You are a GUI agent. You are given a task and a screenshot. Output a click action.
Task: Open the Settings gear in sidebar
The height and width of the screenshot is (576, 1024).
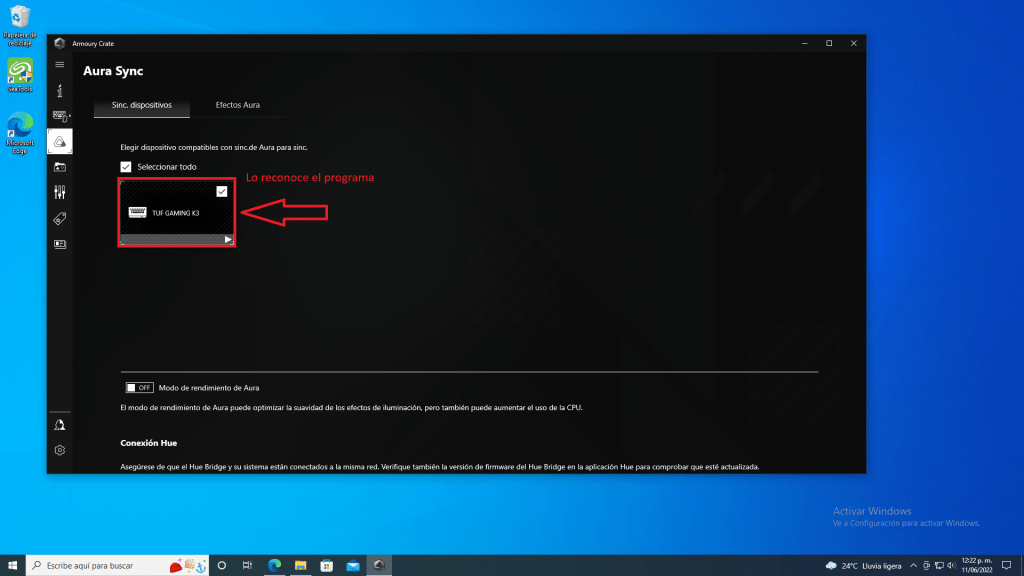(59, 450)
